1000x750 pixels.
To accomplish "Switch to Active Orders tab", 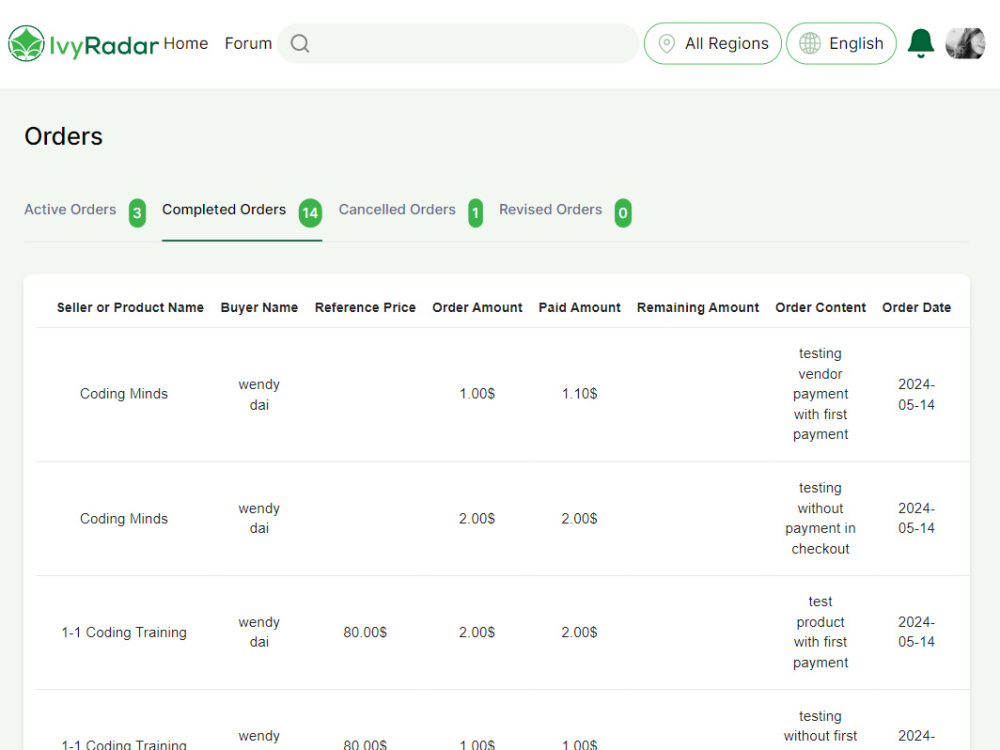I will click(x=70, y=210).
